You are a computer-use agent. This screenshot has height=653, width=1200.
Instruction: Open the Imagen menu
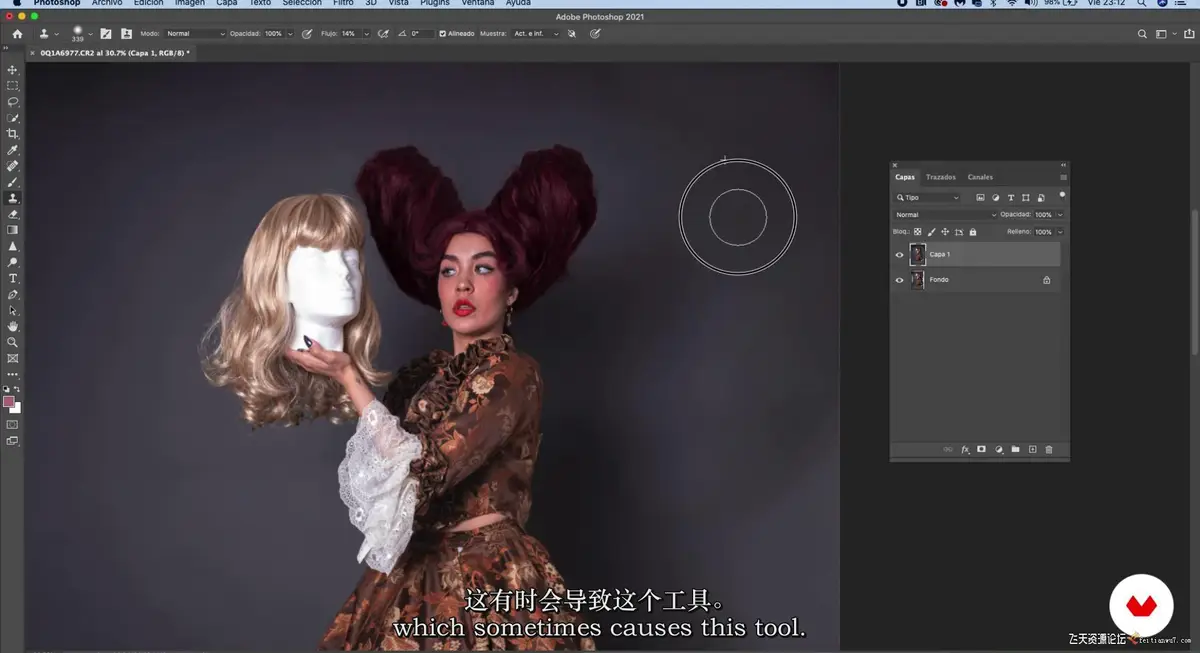tap(190, 4)
